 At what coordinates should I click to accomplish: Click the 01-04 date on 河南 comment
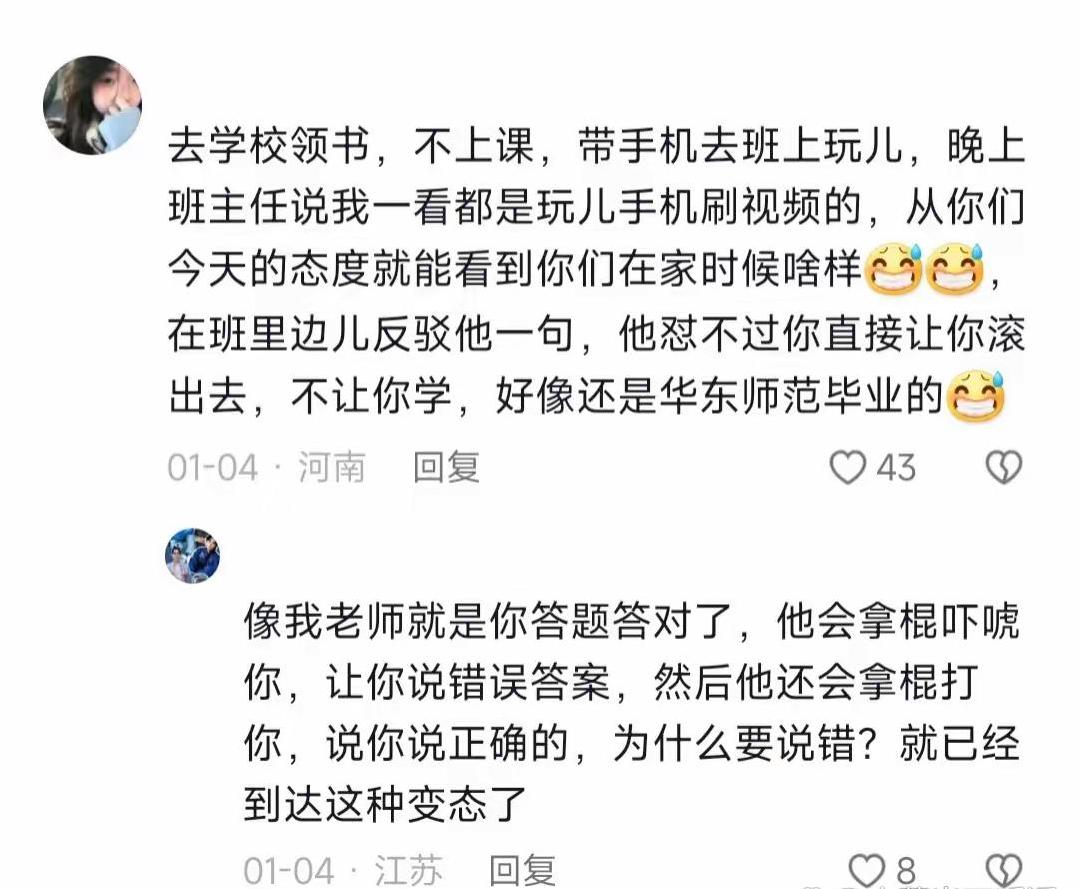(x=212, y=468)
